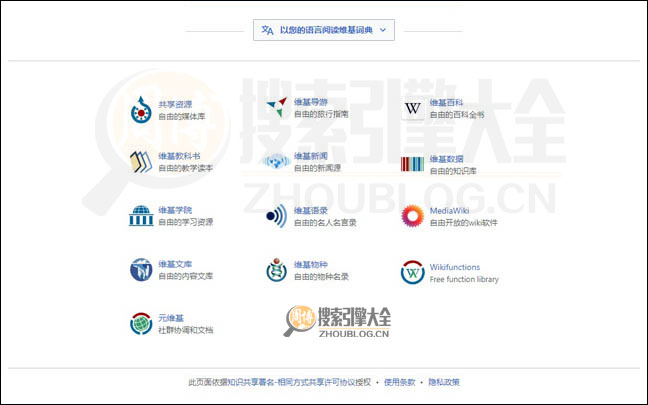Open the Wikifunctions W circle icon
Screen dimensions: 648x405
[412, 272]
